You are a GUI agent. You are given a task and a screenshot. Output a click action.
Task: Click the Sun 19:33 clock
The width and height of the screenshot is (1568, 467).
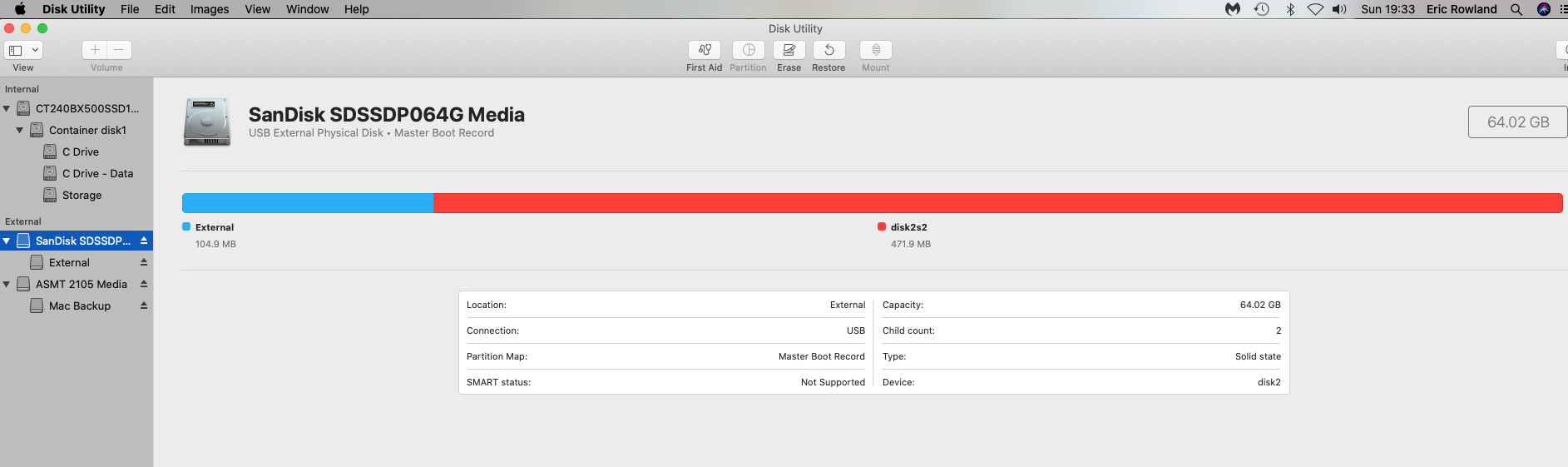click(x=1387, y=9)
